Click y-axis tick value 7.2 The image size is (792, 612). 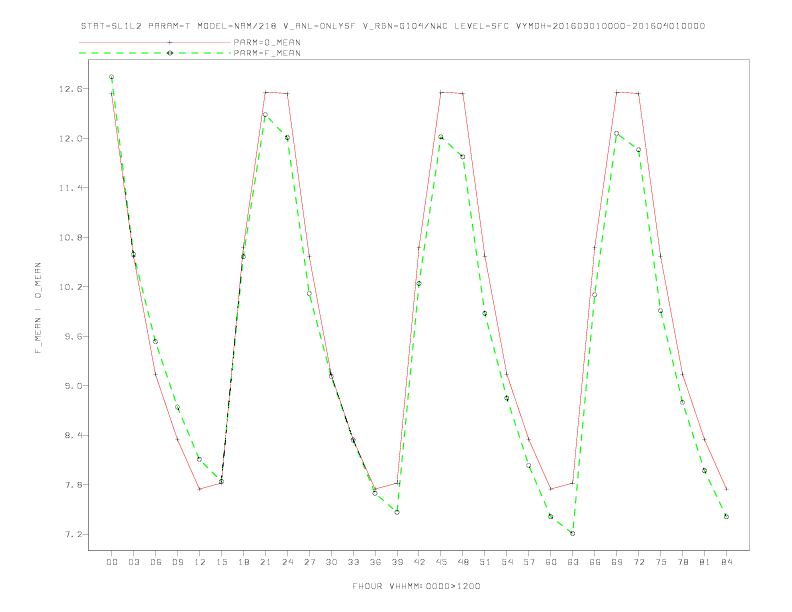pyautogui.click(x=73, y=534)
